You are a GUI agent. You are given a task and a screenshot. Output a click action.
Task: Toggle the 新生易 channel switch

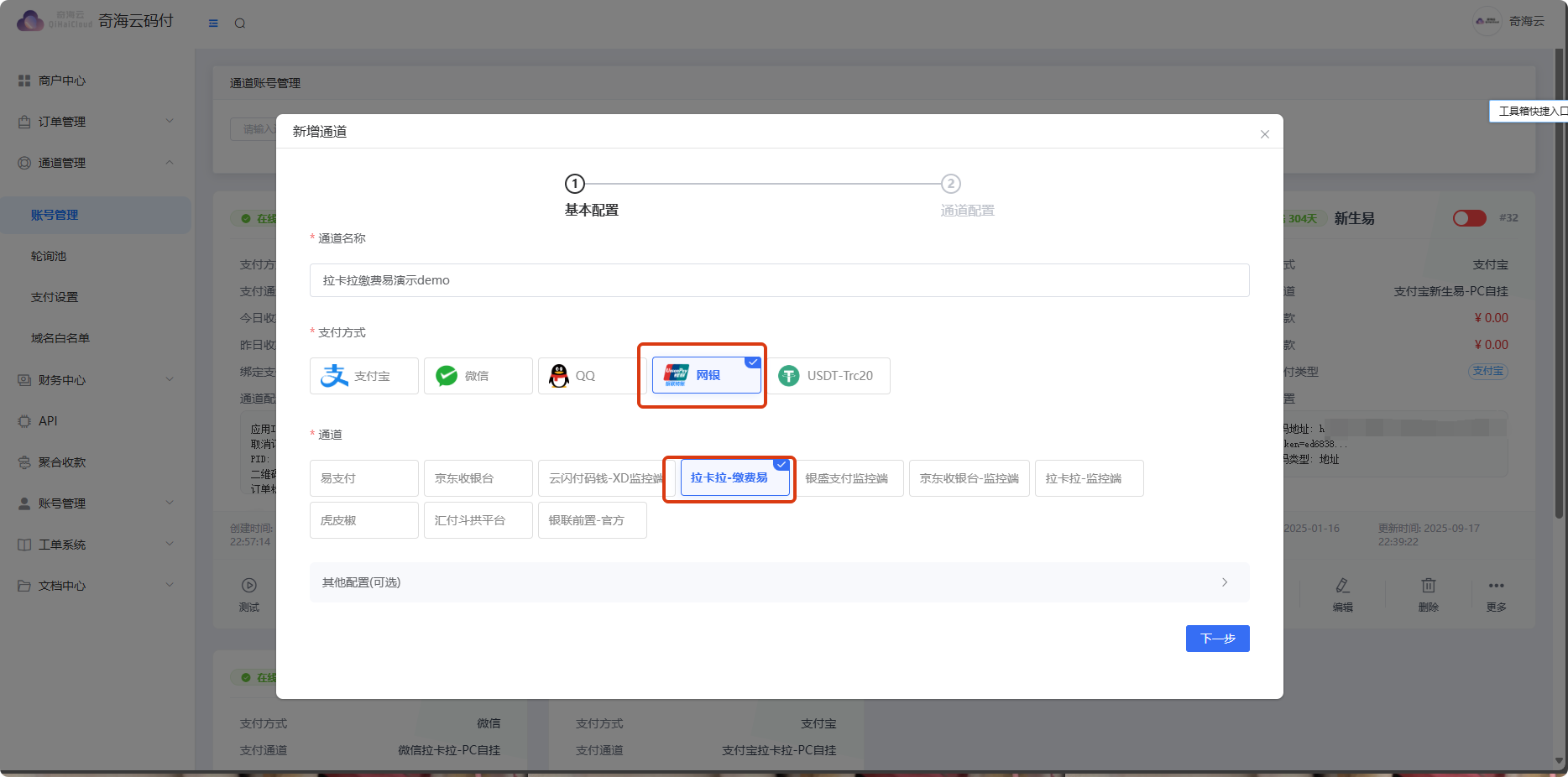point(1469,218)
